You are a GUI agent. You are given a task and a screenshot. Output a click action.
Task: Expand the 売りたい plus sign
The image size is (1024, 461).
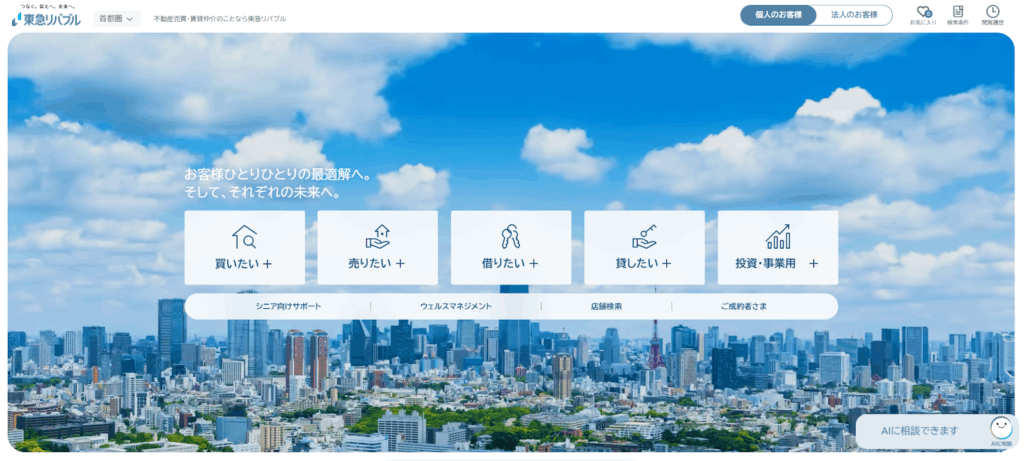pyautogui.click(x=400, y=264)
